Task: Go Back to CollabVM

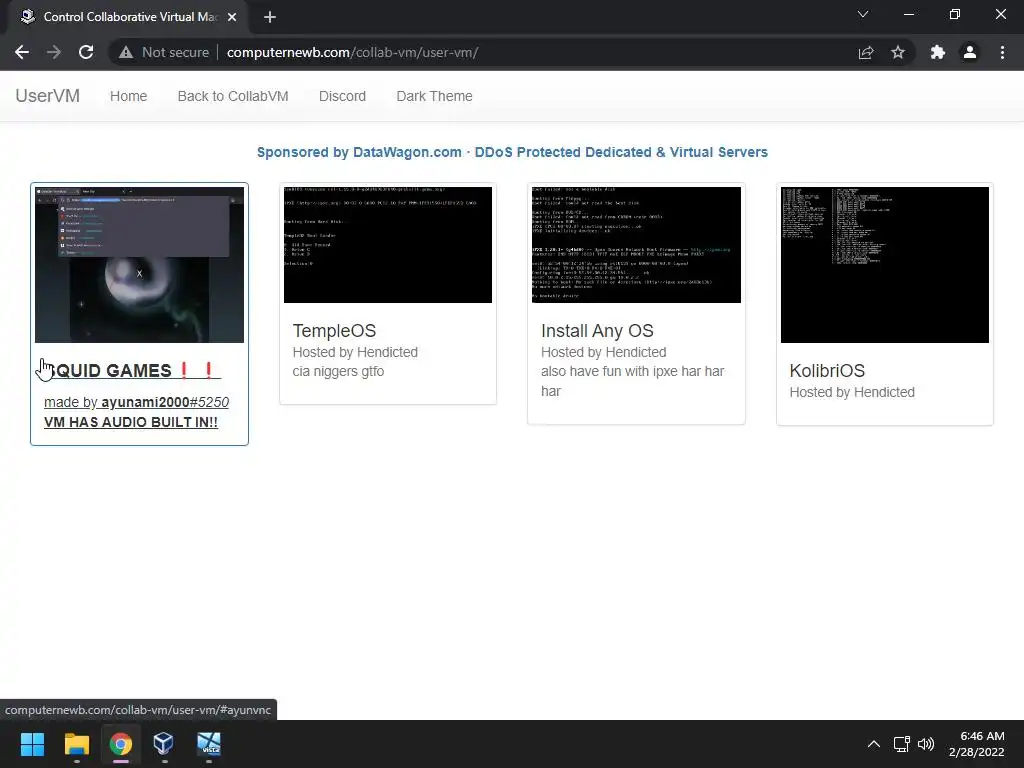Action: tap(233, 96)
